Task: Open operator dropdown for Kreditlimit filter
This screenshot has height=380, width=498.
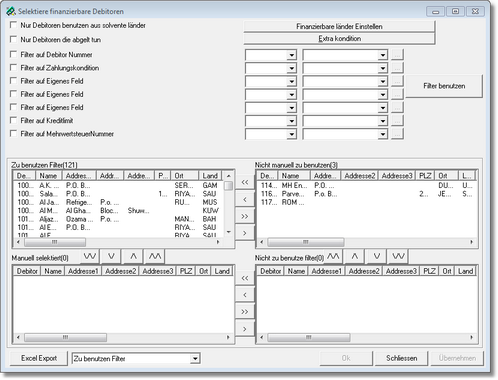Action: pos(292,121)
